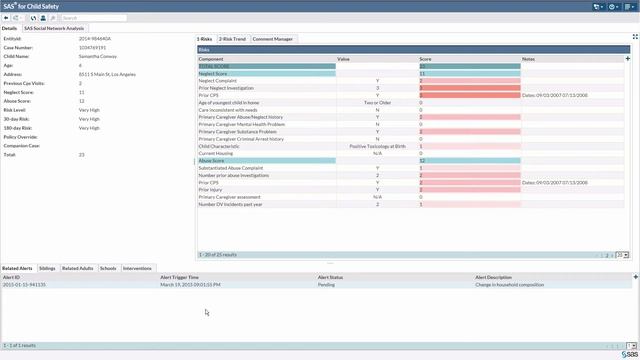Click the Value column header
Screen dimensions: 640x360
[378, 59]
